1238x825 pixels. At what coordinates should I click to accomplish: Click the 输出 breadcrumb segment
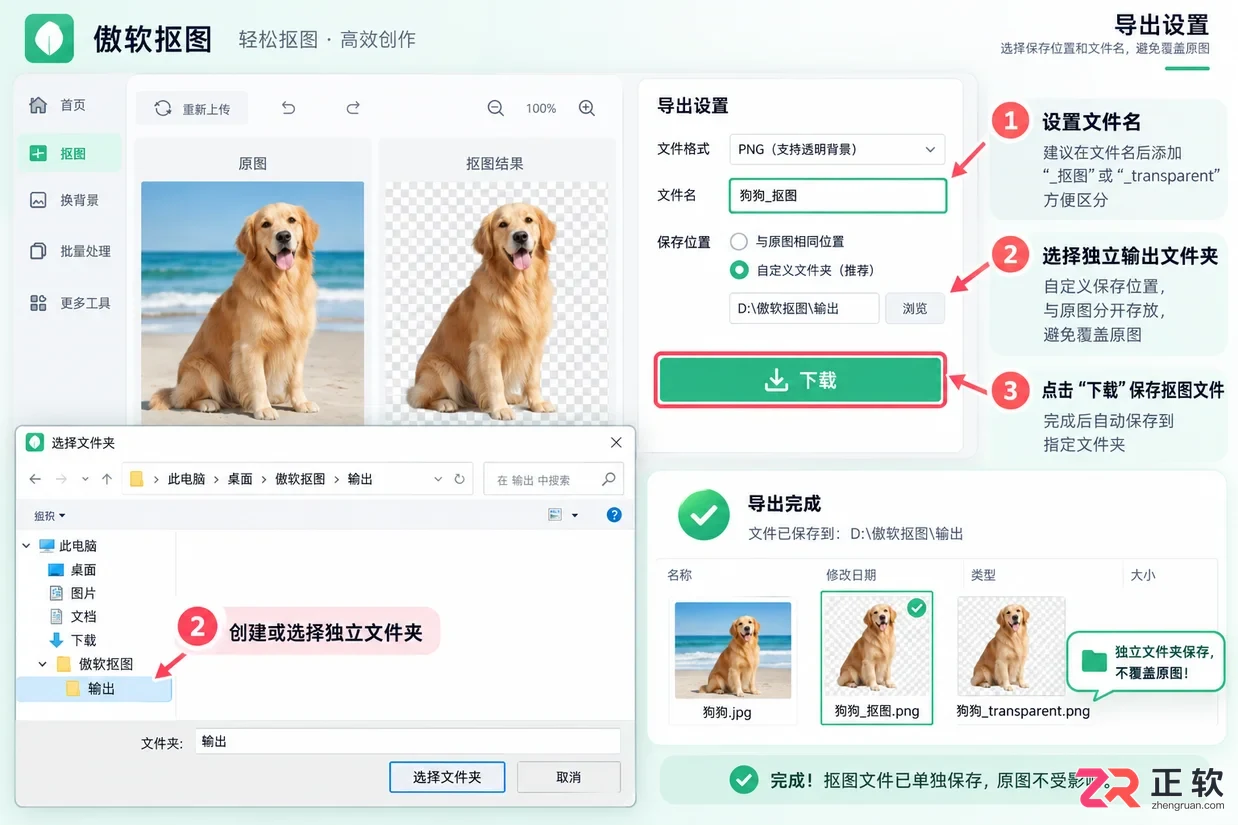(x=360, y=479)
